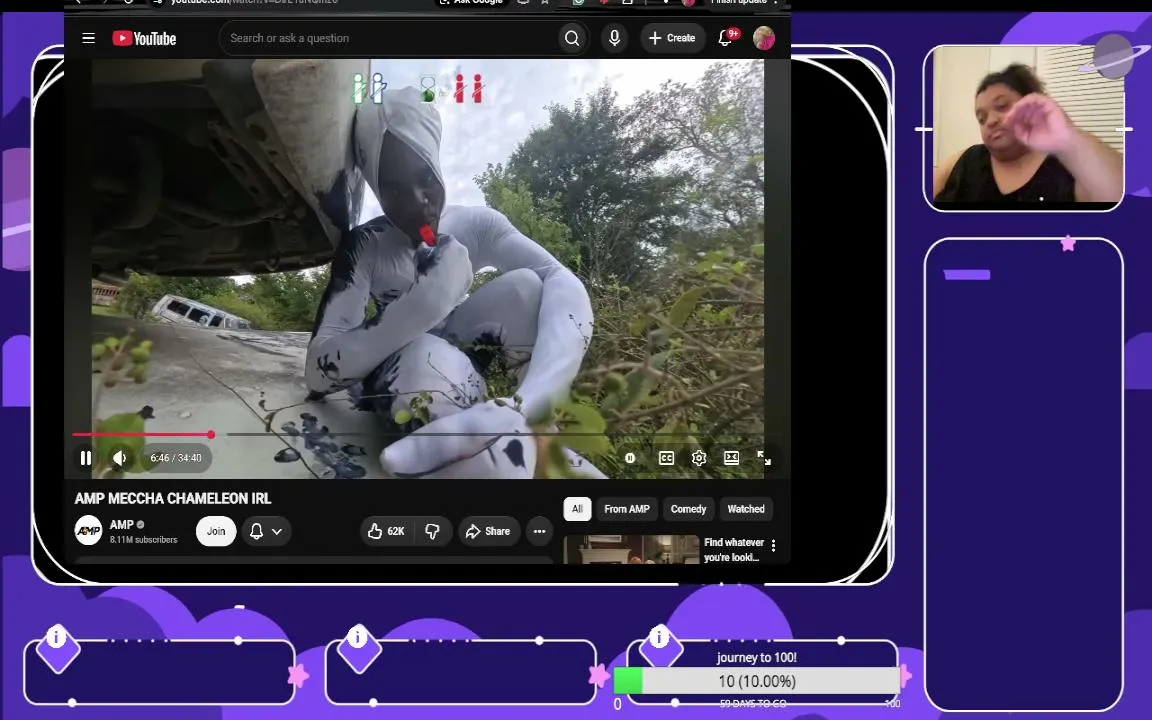Share the video
The height and width of the screenshot is (720, 1152).
pos(489,531)
